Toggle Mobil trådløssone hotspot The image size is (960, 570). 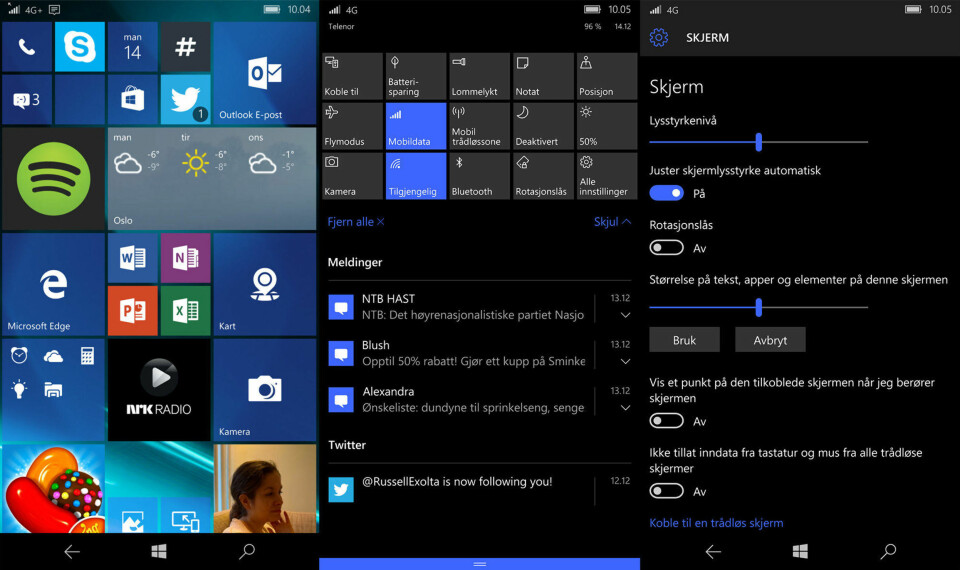479,126
